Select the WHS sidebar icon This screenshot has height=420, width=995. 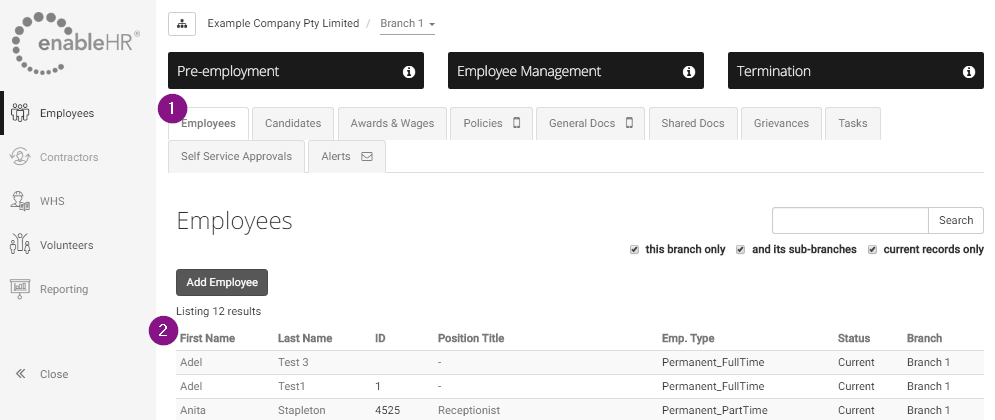(x=20, y=201)
